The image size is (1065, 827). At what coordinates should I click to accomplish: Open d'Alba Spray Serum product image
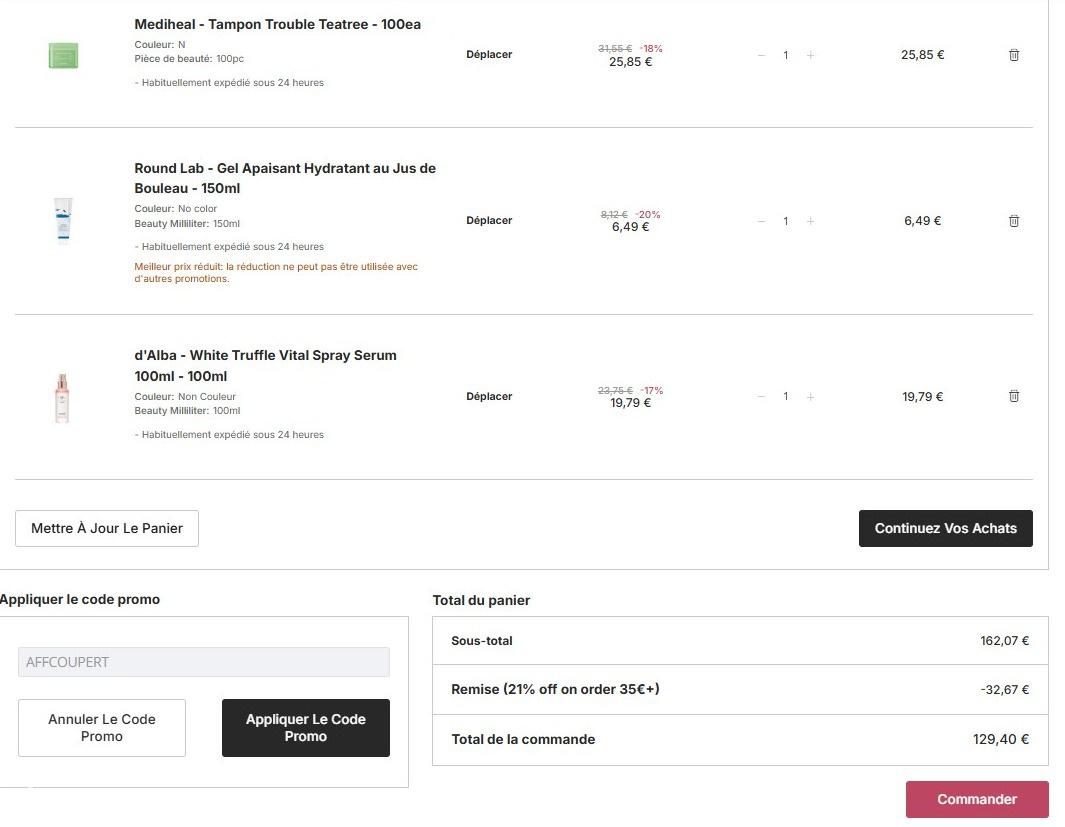(63, 397)
